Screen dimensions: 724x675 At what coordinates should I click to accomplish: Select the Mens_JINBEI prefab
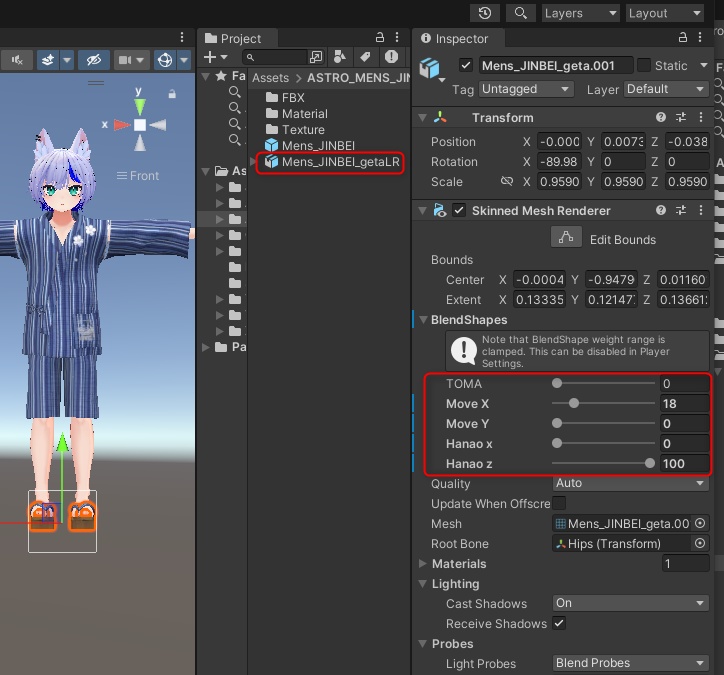tap(310, 145)
